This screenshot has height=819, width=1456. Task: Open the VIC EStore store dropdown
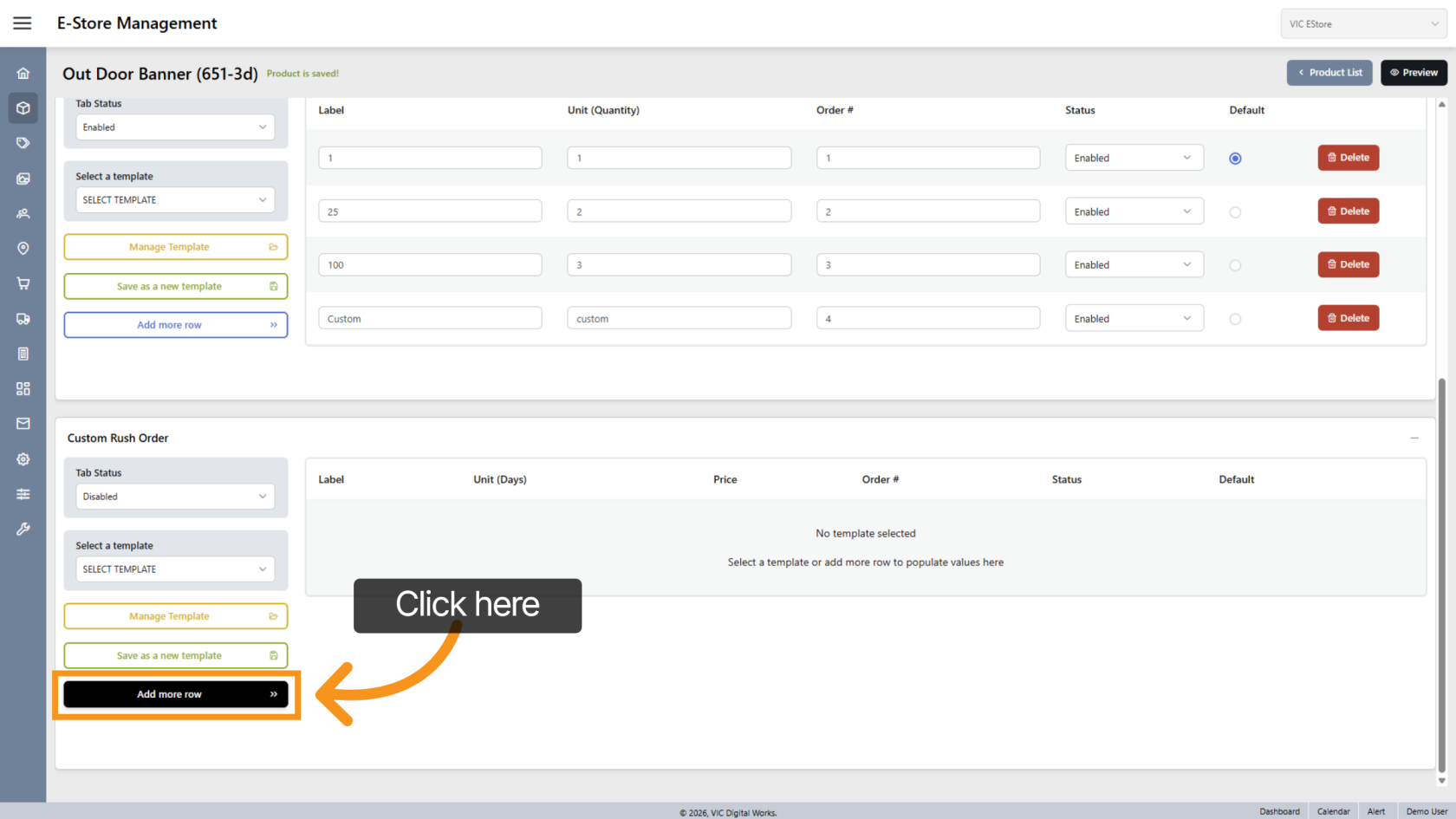pos(1362,24)
